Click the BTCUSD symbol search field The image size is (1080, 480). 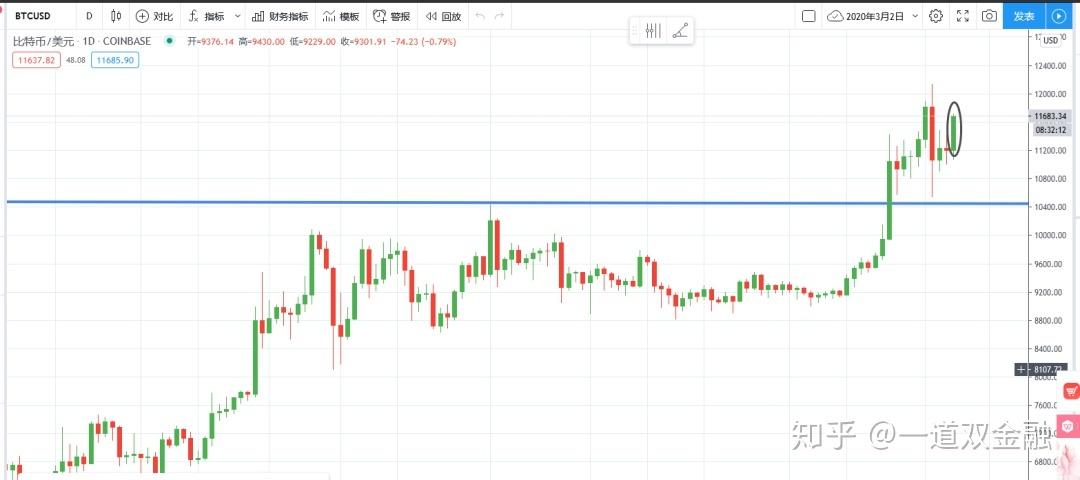pos(40,16)
